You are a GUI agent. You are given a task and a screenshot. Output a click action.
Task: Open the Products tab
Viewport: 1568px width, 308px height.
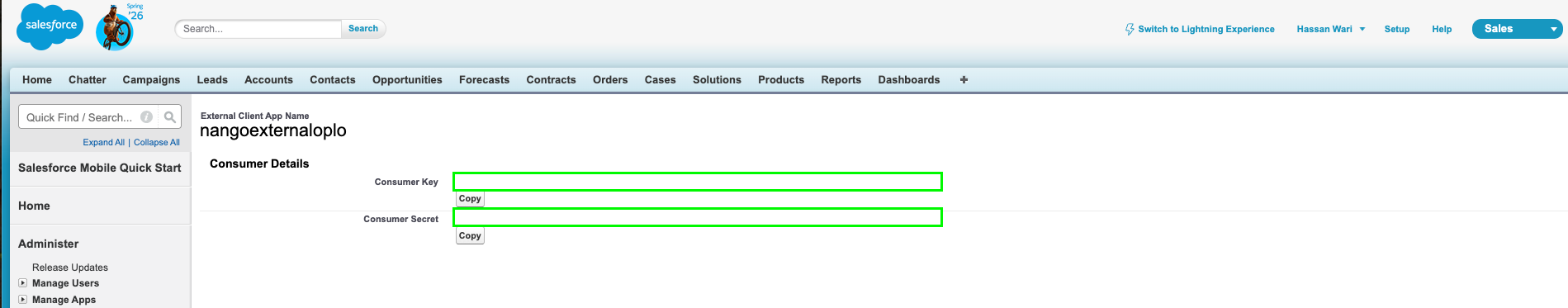pyautogui.click(x=781, y=79)
